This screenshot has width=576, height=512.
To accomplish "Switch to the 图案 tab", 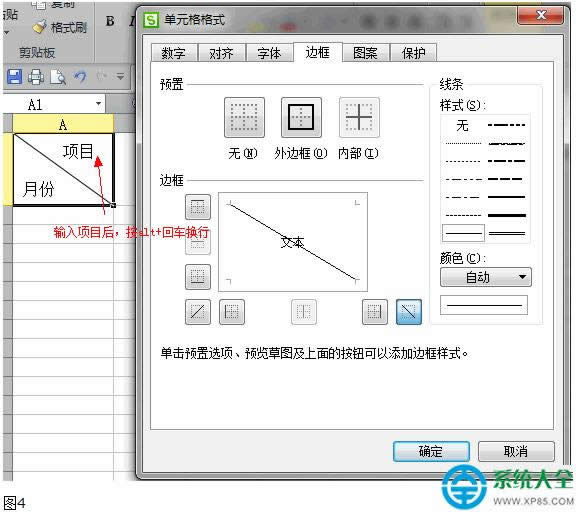I will (365, 53).
